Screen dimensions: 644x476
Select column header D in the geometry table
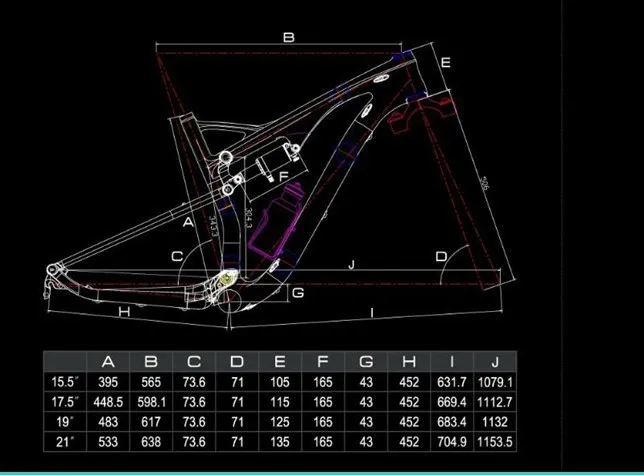point(237,362)
